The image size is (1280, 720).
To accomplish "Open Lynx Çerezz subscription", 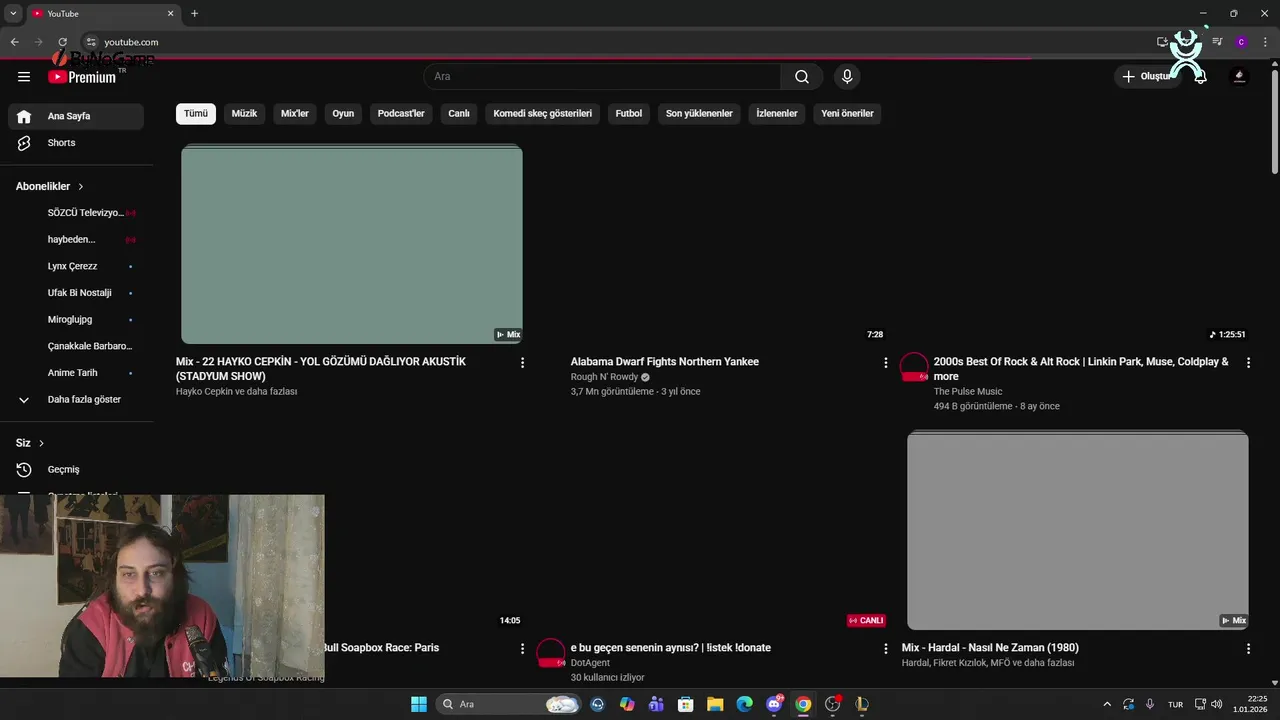I will pyautogui.click(x=76, y=266).
